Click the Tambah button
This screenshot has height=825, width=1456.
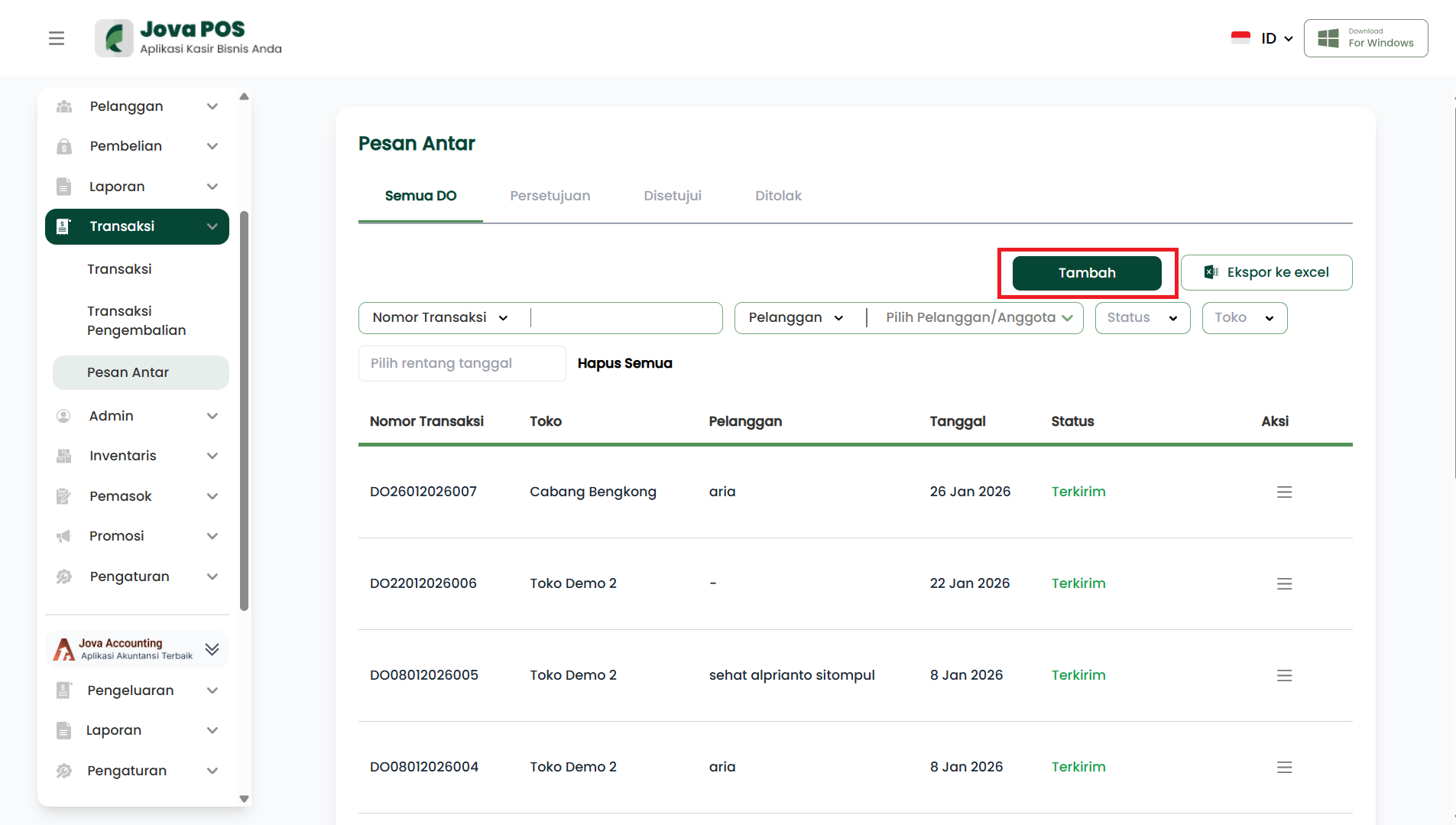1086,273
